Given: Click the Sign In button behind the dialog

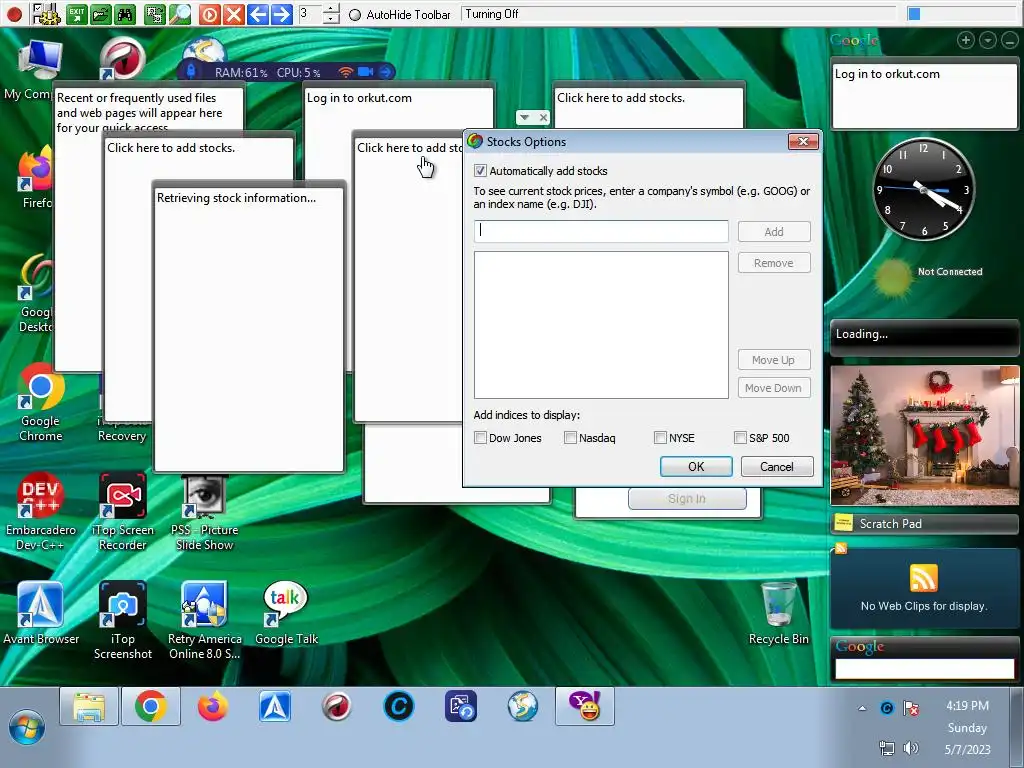Looking at the screenshot, I should [687, 499].
